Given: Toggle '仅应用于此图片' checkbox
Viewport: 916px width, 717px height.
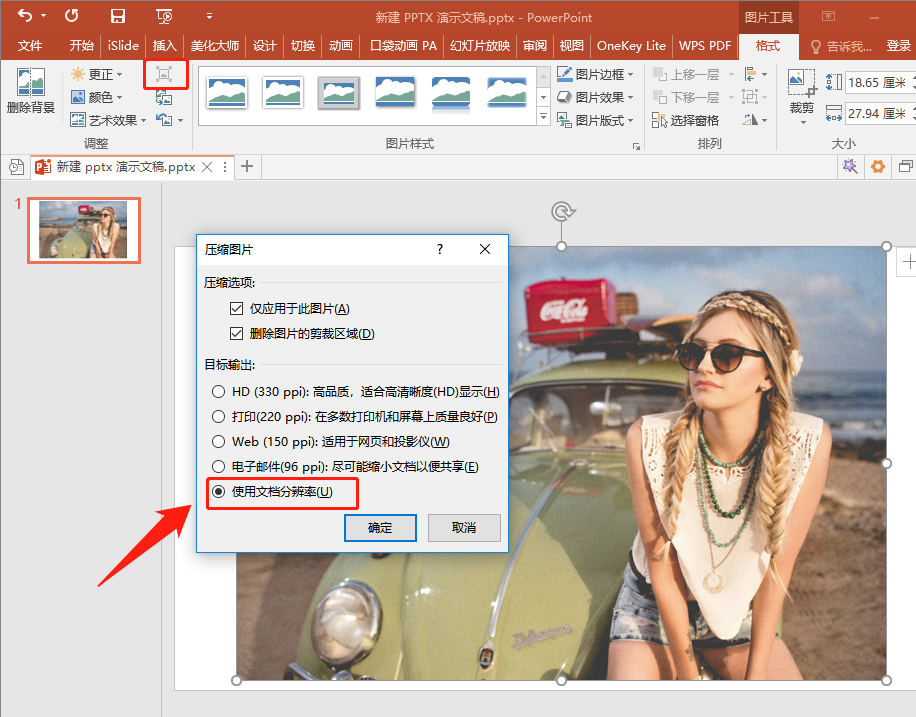Looking at the screenshot, I should (x=237, y=309).
